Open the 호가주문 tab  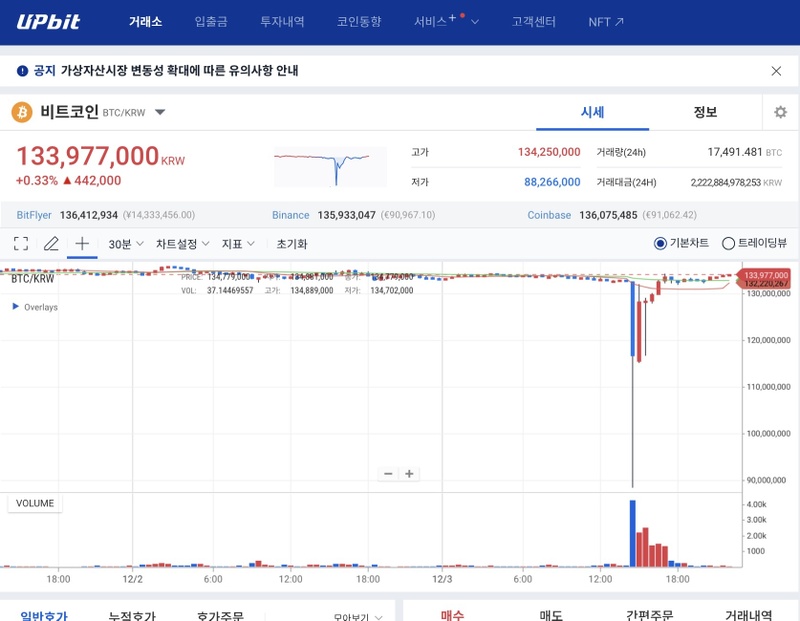pyautogui.click(x=220, y=616)
